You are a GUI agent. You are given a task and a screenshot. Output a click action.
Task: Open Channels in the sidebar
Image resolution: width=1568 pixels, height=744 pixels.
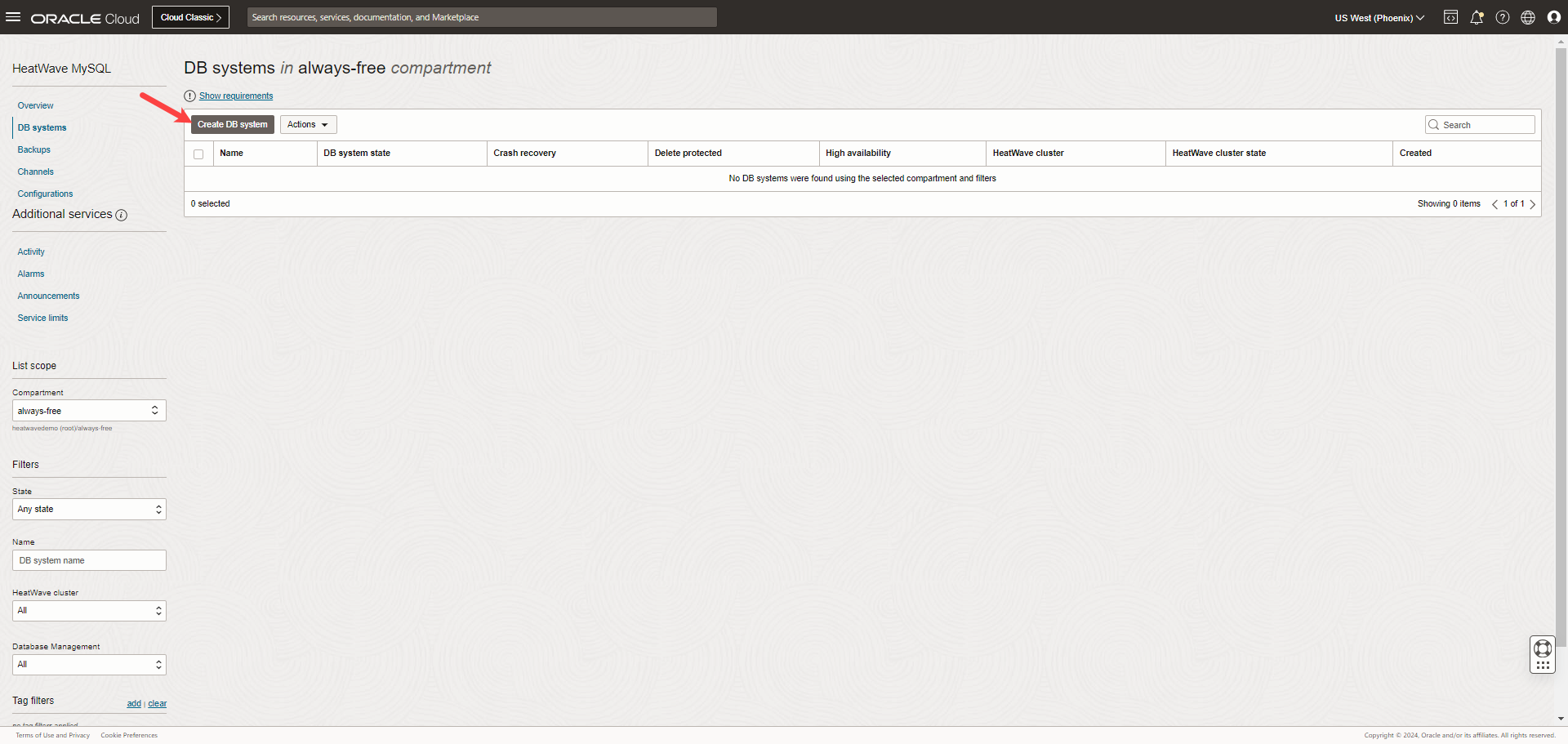coord(36,172)
